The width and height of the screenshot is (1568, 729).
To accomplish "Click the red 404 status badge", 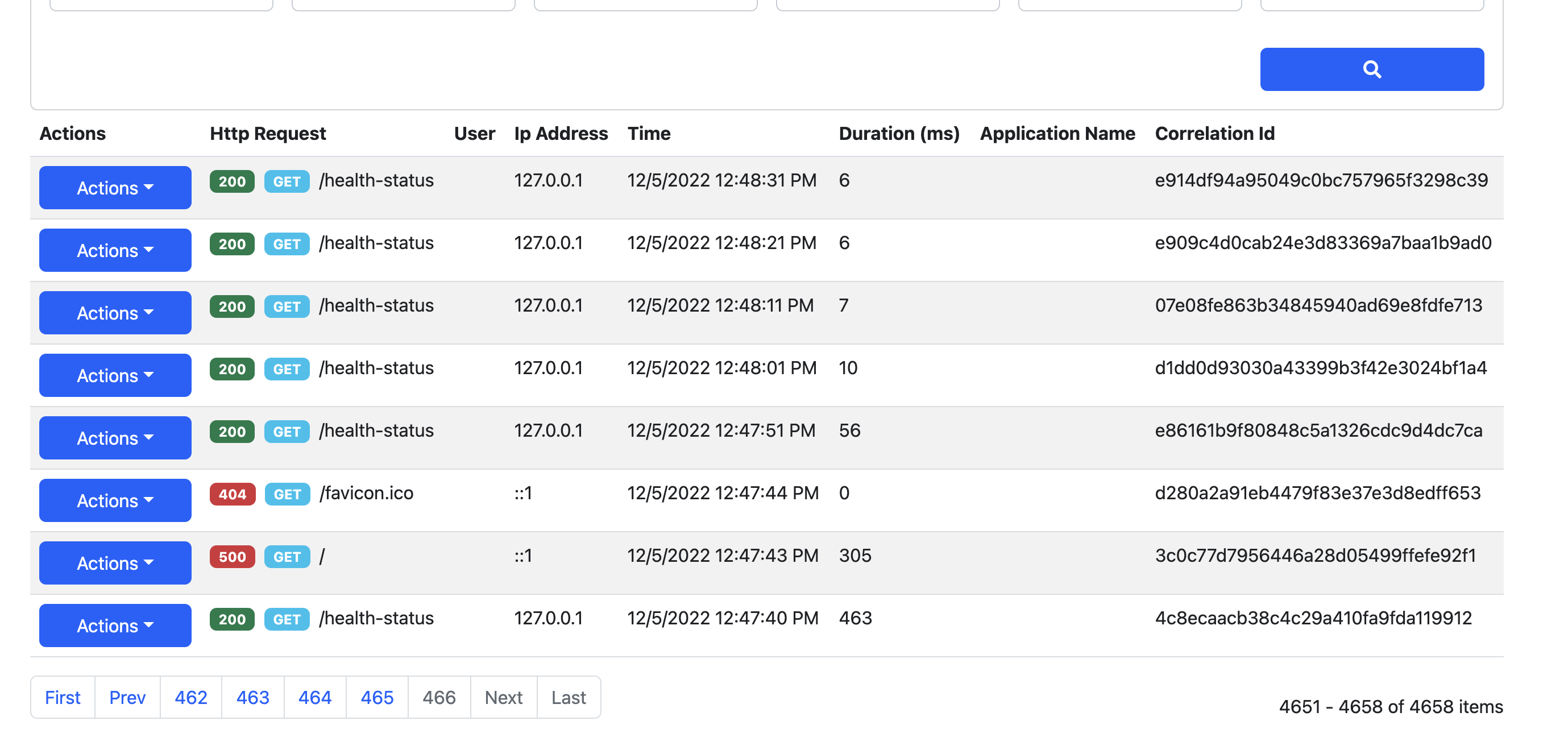I will point(232,494).
